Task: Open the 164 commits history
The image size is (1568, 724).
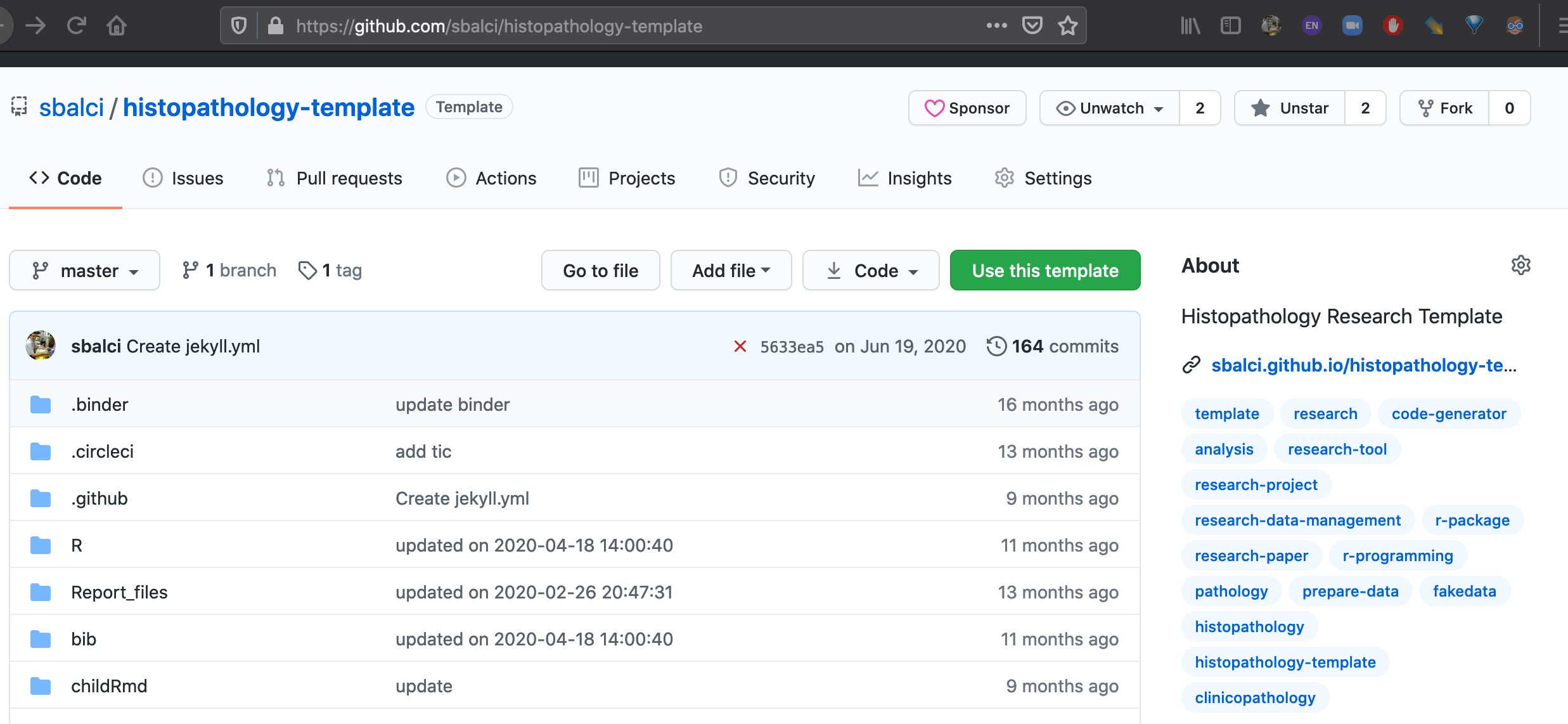Action: [1053, 346]
